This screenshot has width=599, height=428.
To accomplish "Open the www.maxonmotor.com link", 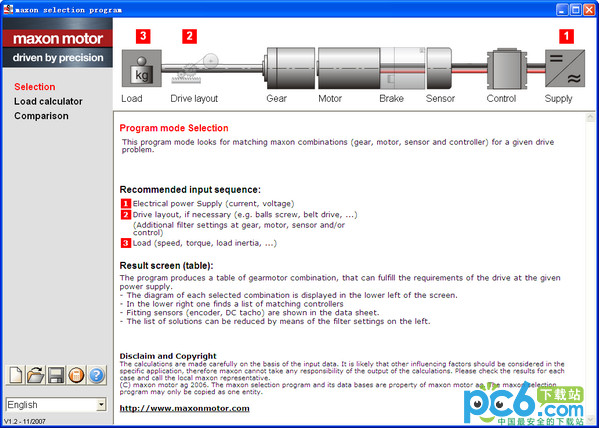I will point(185,408).
